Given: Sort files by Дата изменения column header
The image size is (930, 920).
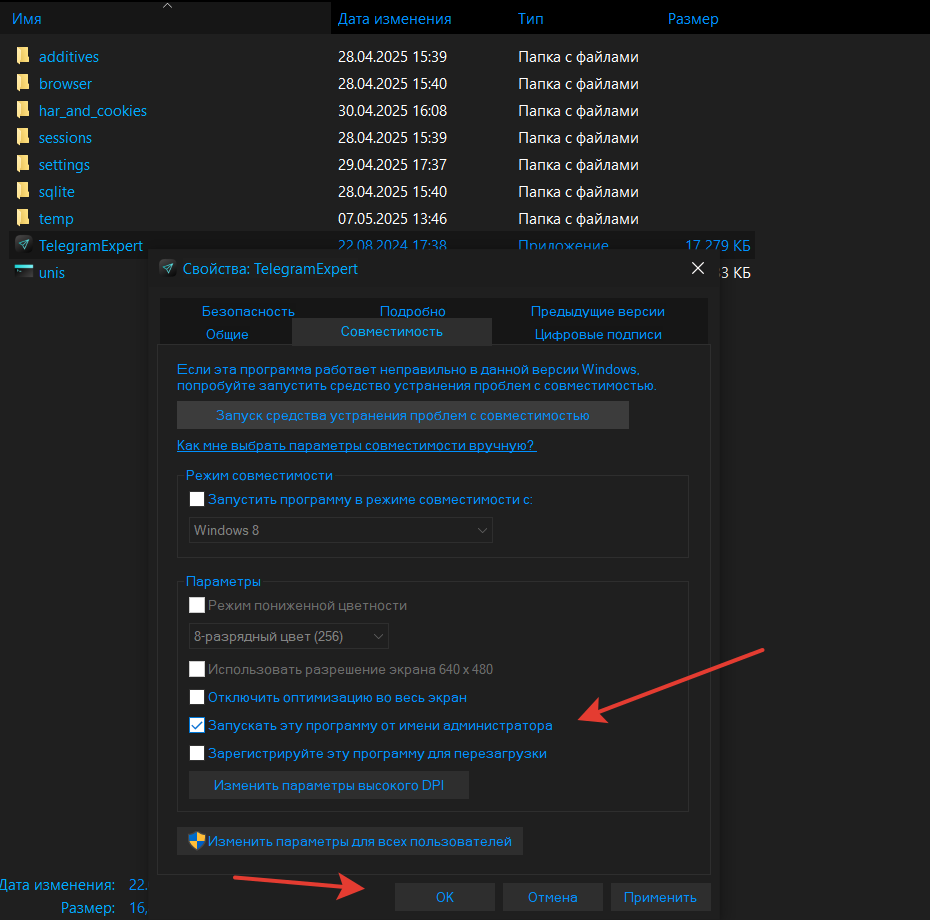Looking at the screenshot, I should [x=394, y=19].
